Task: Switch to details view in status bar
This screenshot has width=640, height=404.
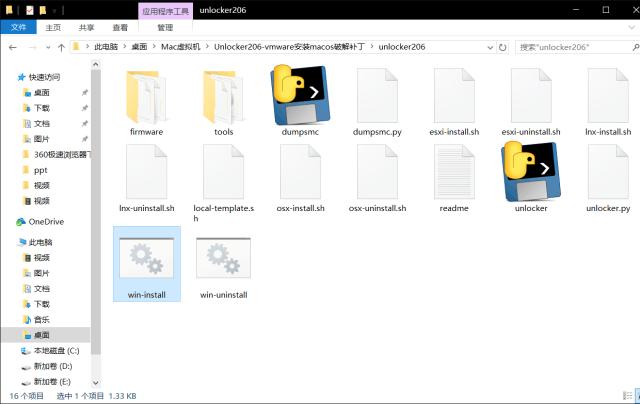Action: (x=627, y=395)
